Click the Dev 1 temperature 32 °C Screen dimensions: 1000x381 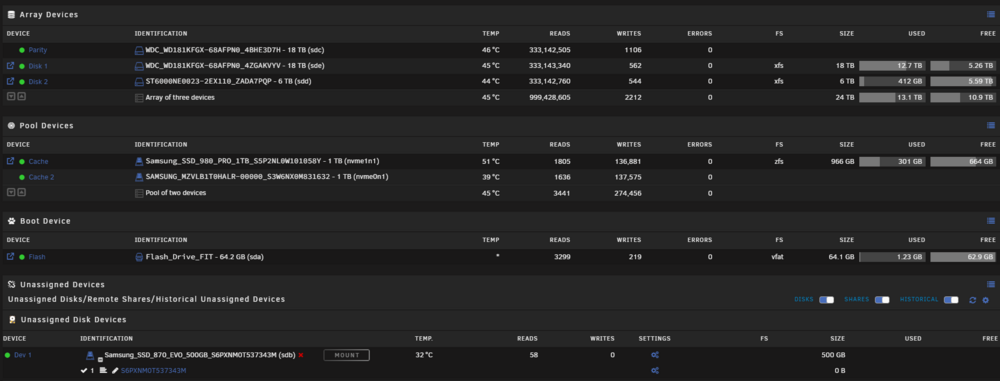(x=424, y=355)
